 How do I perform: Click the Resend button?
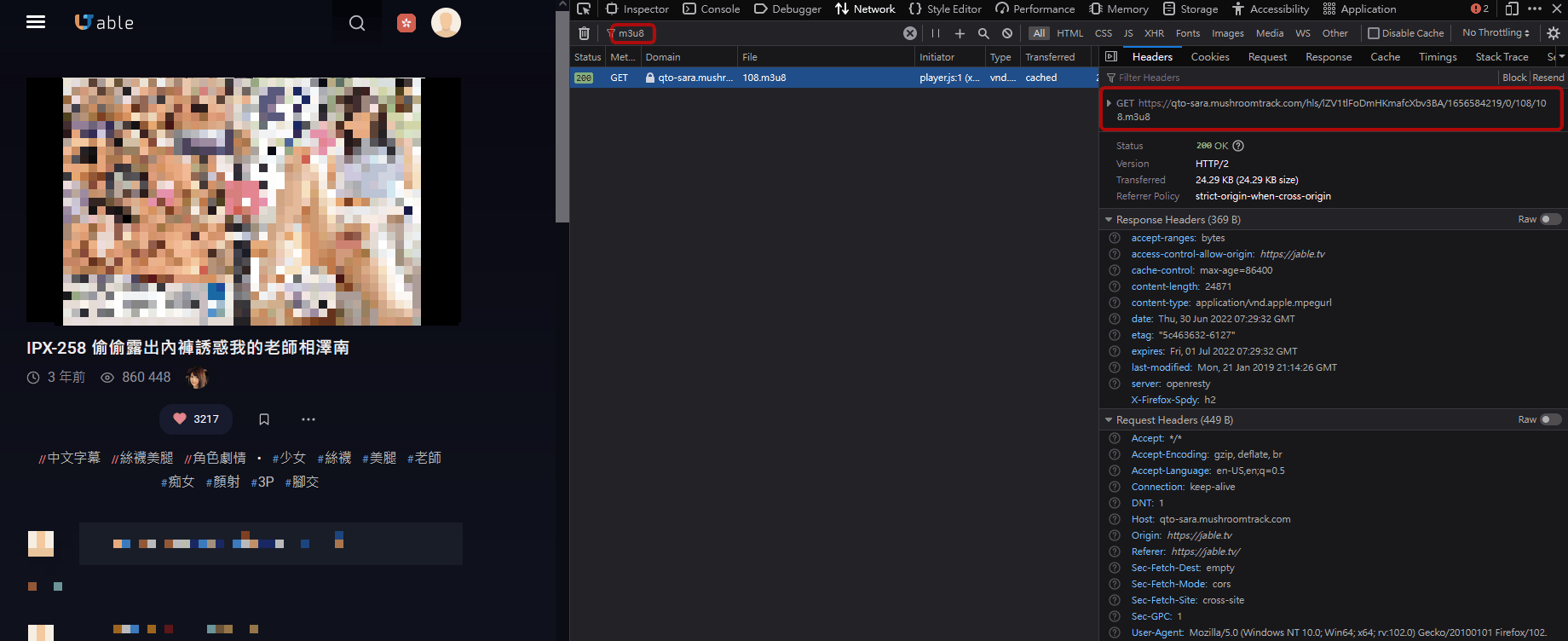[x=1548, y=78]
